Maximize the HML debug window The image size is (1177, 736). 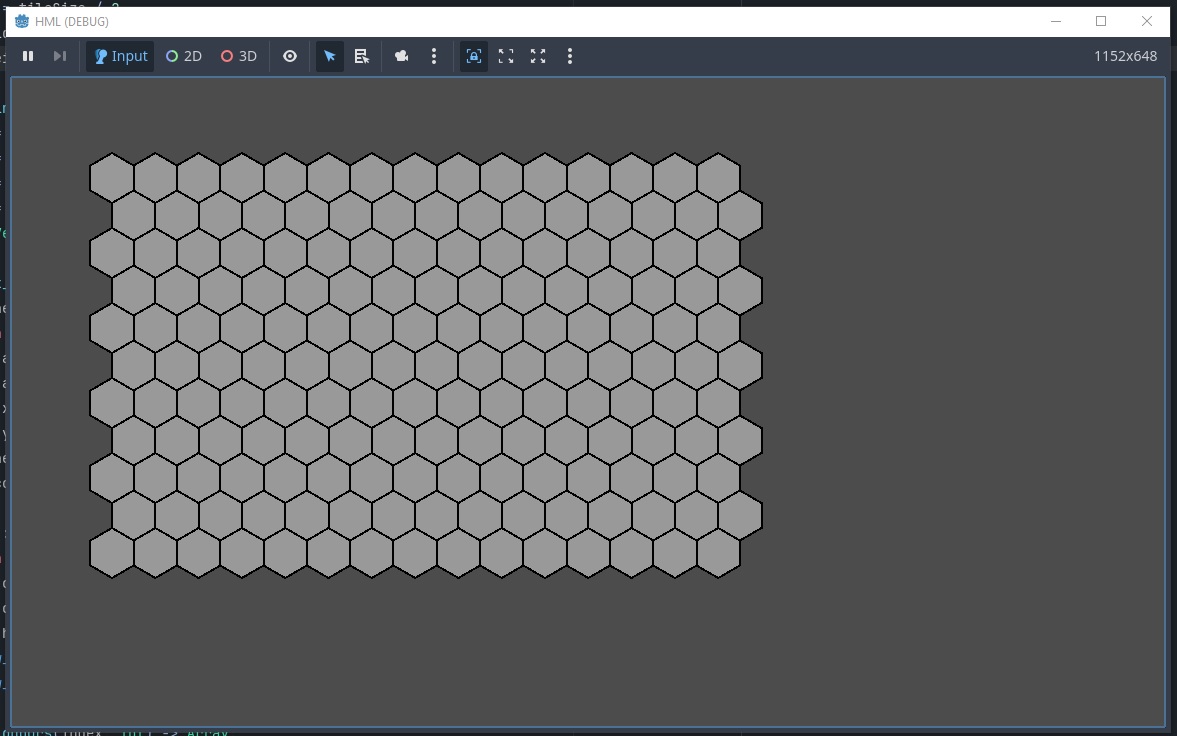[1101, 22]
